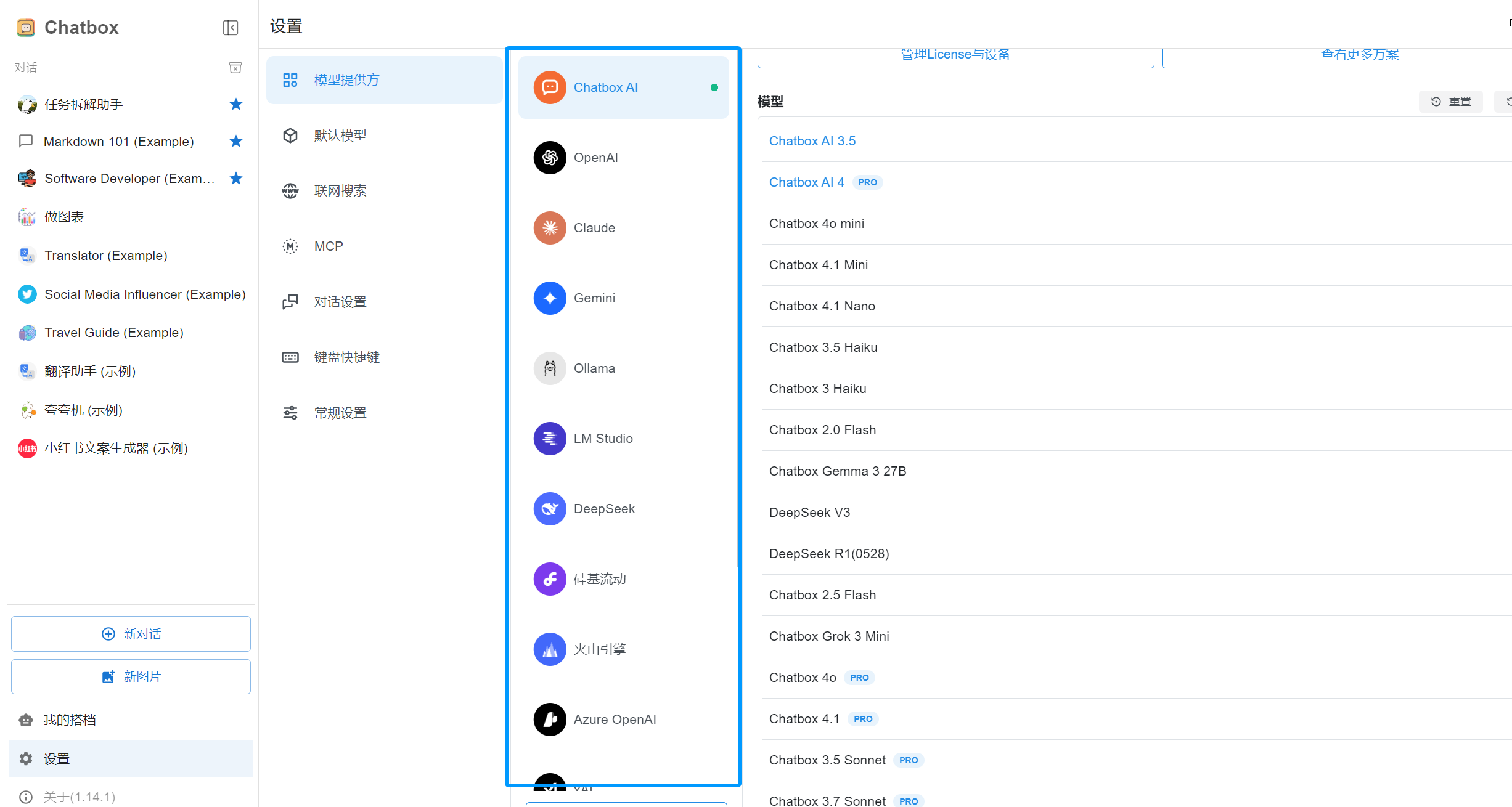This screenshot has height=807, width=1512.
Task: Select the 键盘快捷键 settings tab
Action: pos(385,357)
